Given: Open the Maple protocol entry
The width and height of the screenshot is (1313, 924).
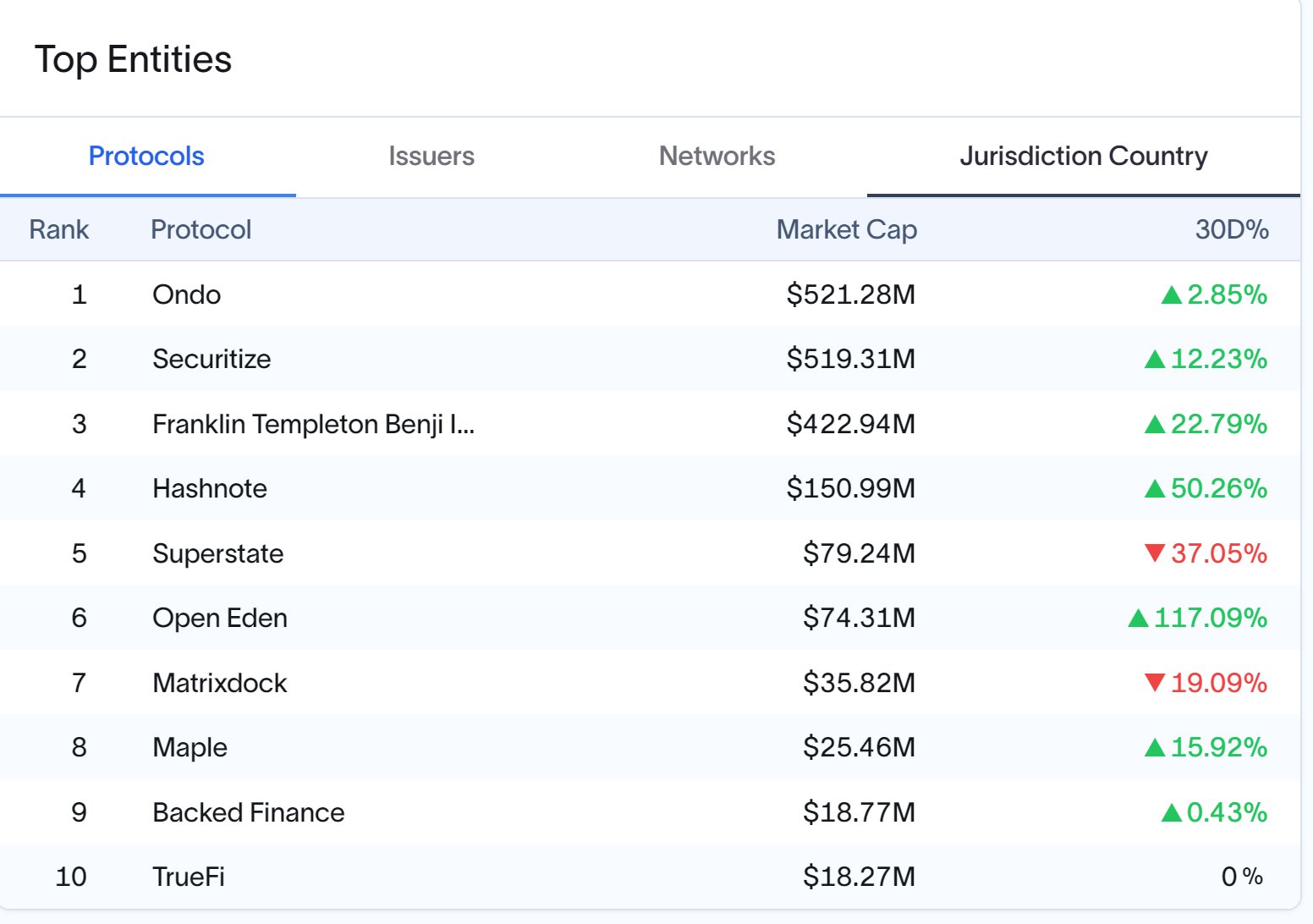Looking at the screenshot, I should pyautogui.click(x=190, y=747).
